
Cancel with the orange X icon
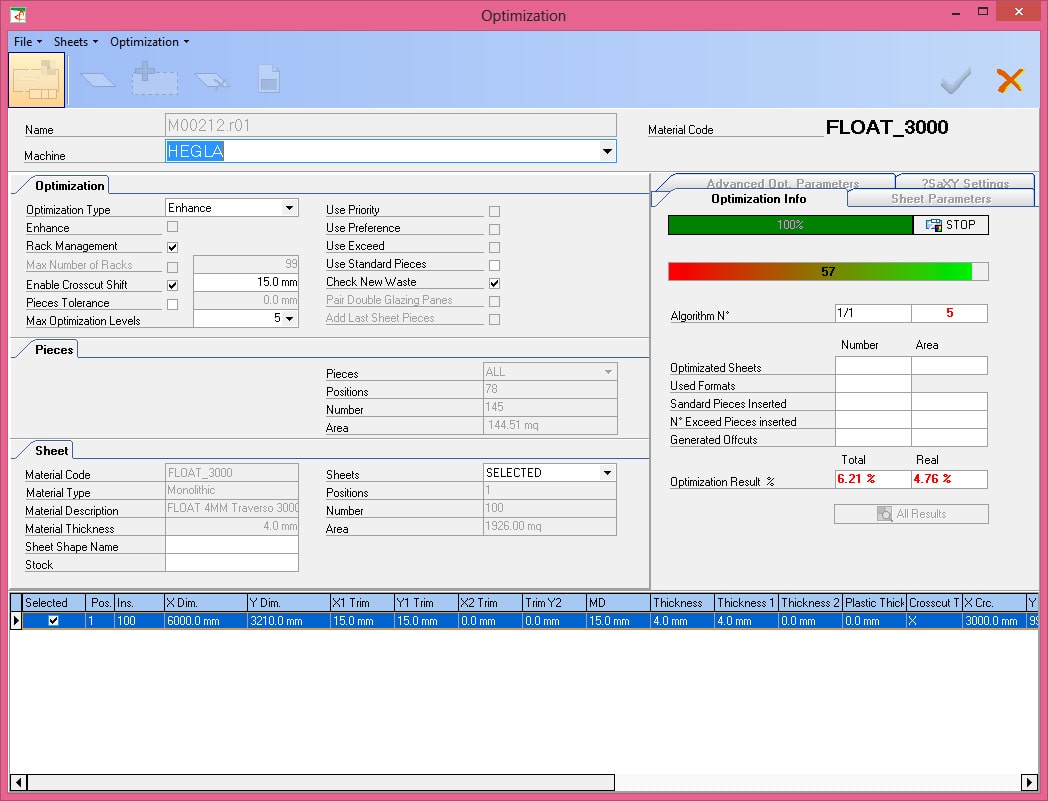(1010, 80)
